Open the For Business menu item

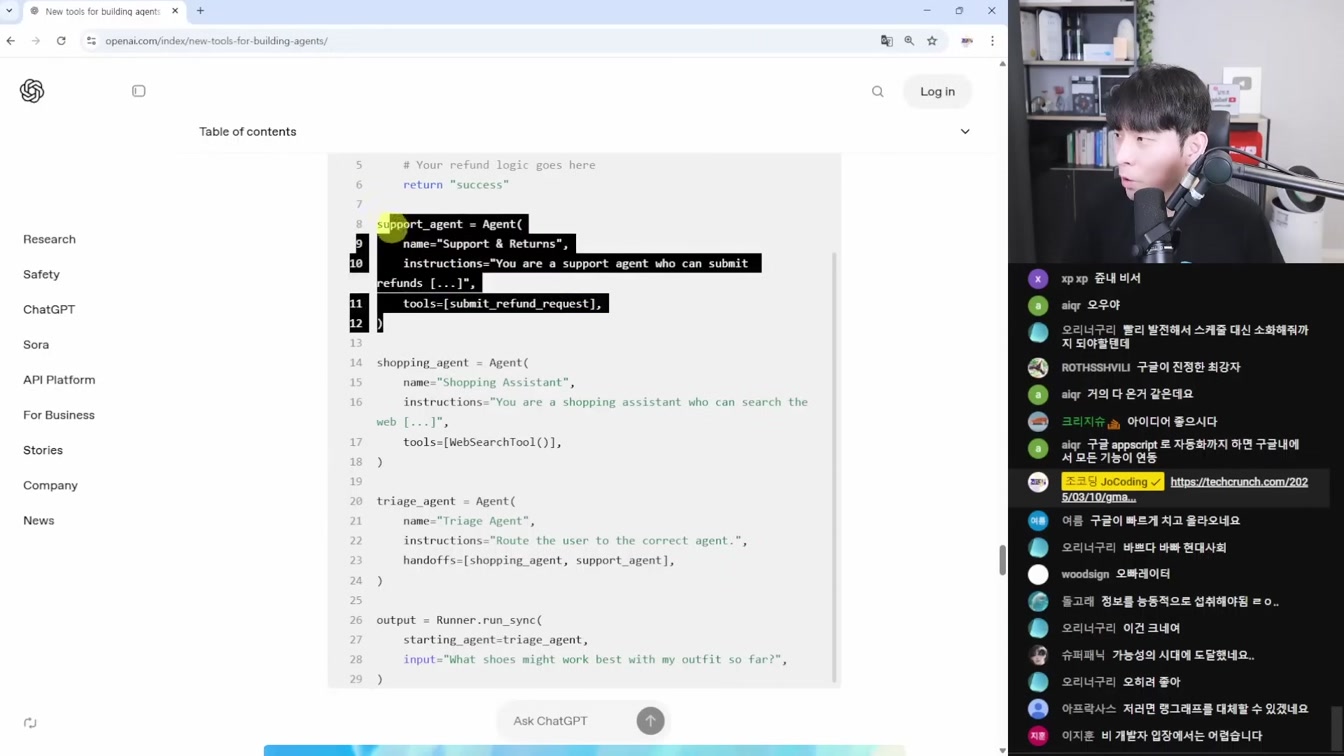[59, 415]
